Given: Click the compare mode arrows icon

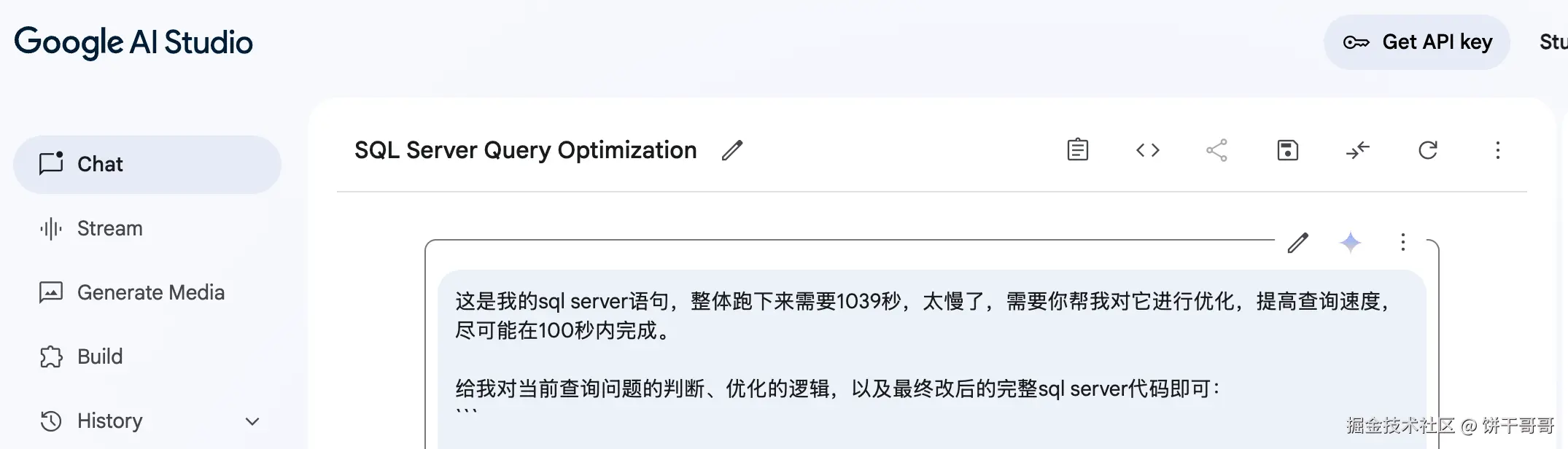Looking at the screenshot, I should [1357, 150].
